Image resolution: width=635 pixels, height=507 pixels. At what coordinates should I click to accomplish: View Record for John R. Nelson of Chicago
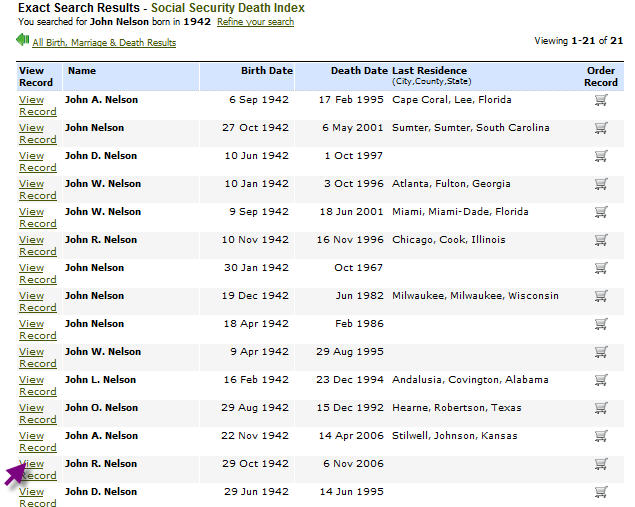click(38, 245)
